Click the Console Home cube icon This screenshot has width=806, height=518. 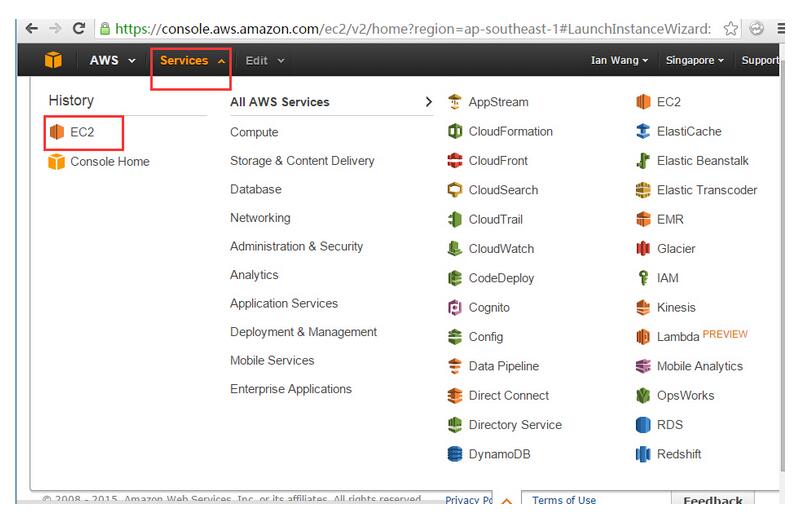point(57,161)
